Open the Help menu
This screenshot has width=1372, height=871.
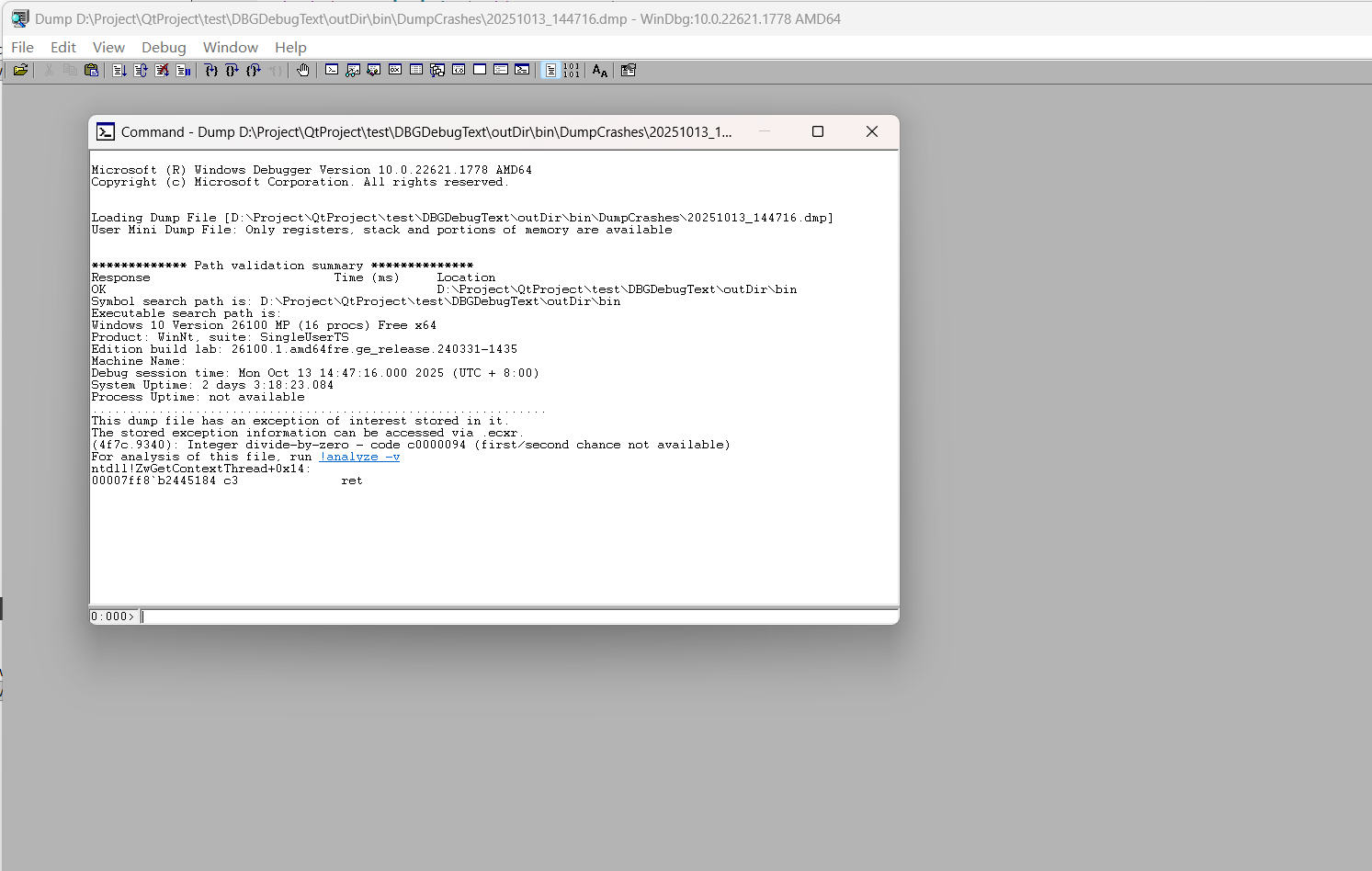click(x=290, y=47)
